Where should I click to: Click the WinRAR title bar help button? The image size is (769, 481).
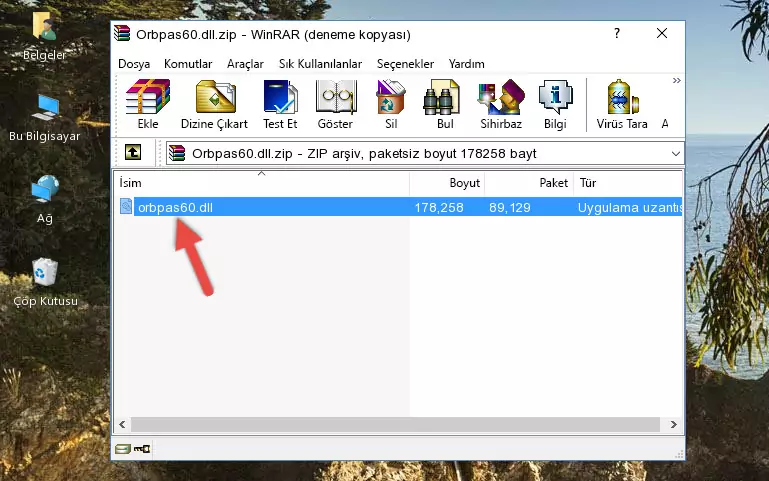[x=616, y=33]
